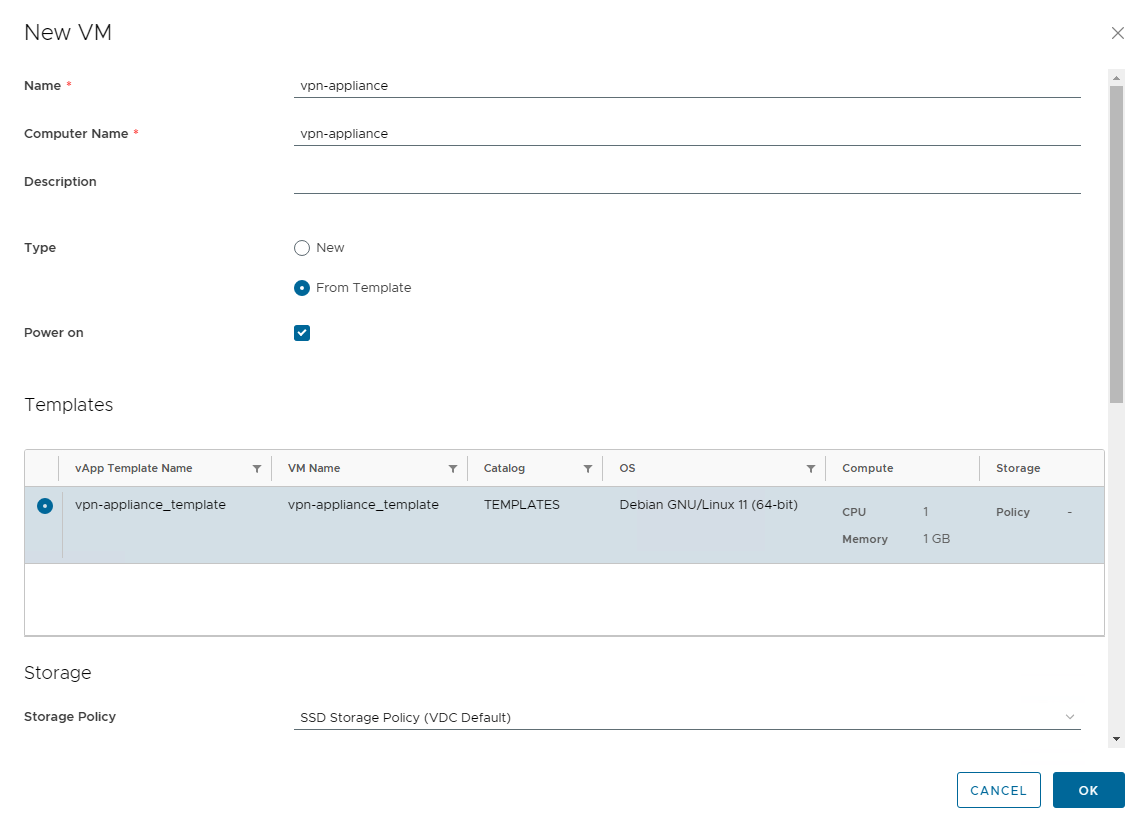
Task: Filter the vApp Template Name column
Action: [257, 469]
